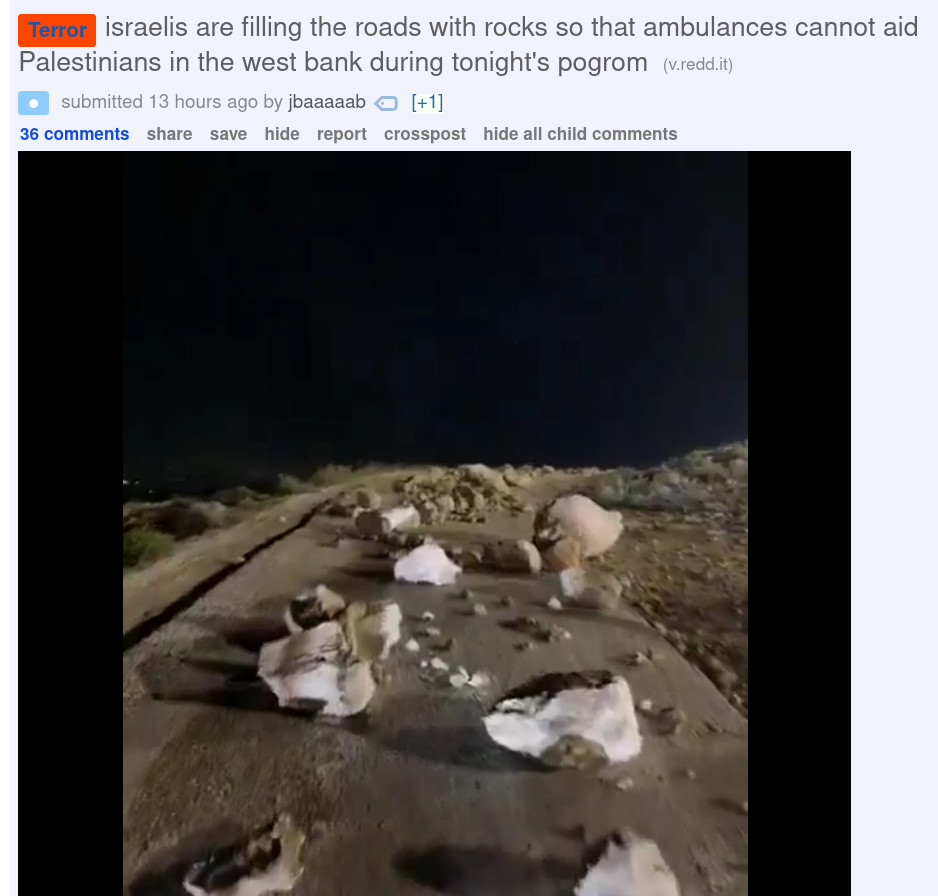The image size is (938, 896).
Task: Click the user tag icon beside jbaaaaab
Action: (x=386, y=103)
